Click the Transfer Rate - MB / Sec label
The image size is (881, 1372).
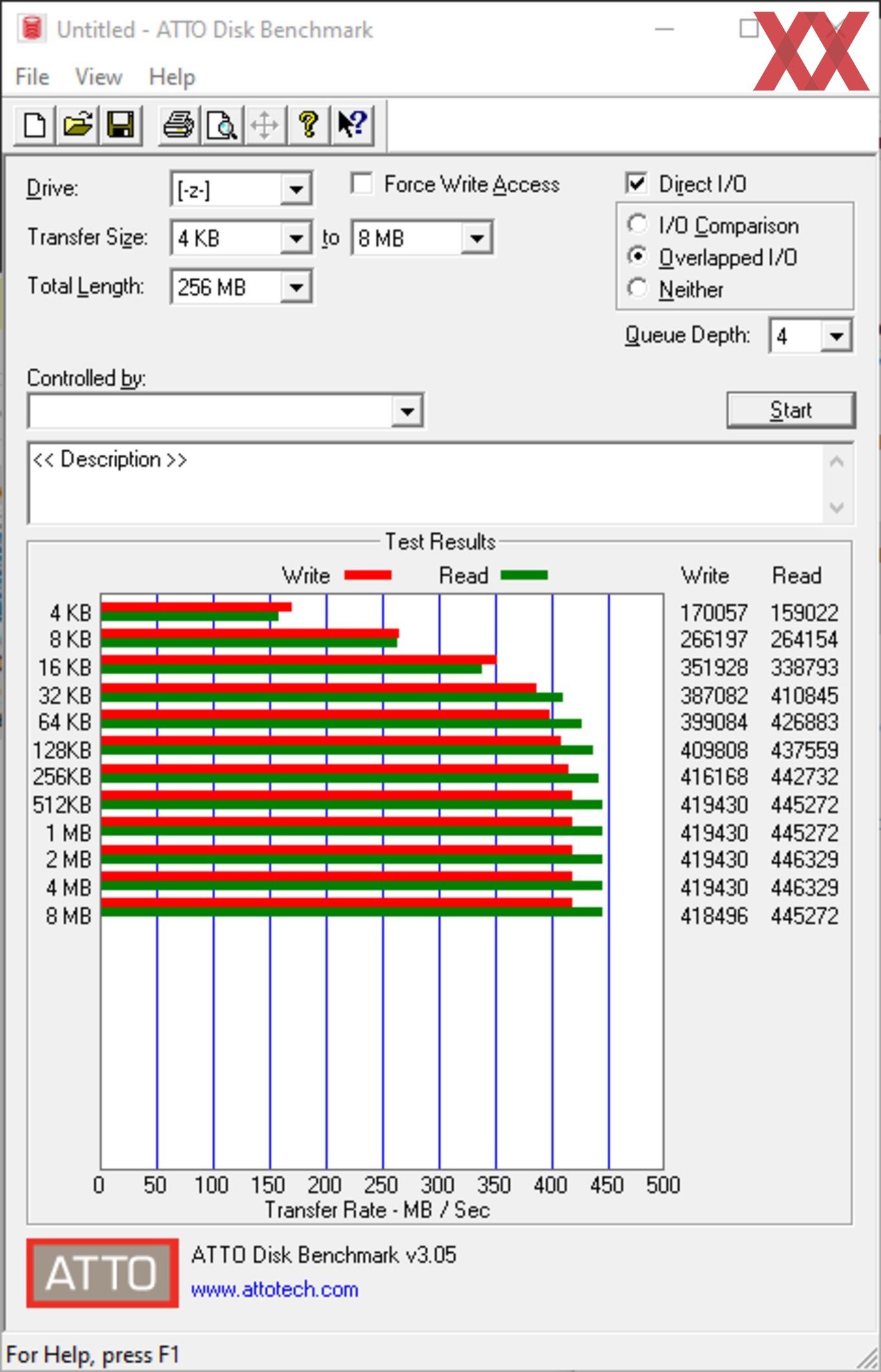tap(377, 1210)
